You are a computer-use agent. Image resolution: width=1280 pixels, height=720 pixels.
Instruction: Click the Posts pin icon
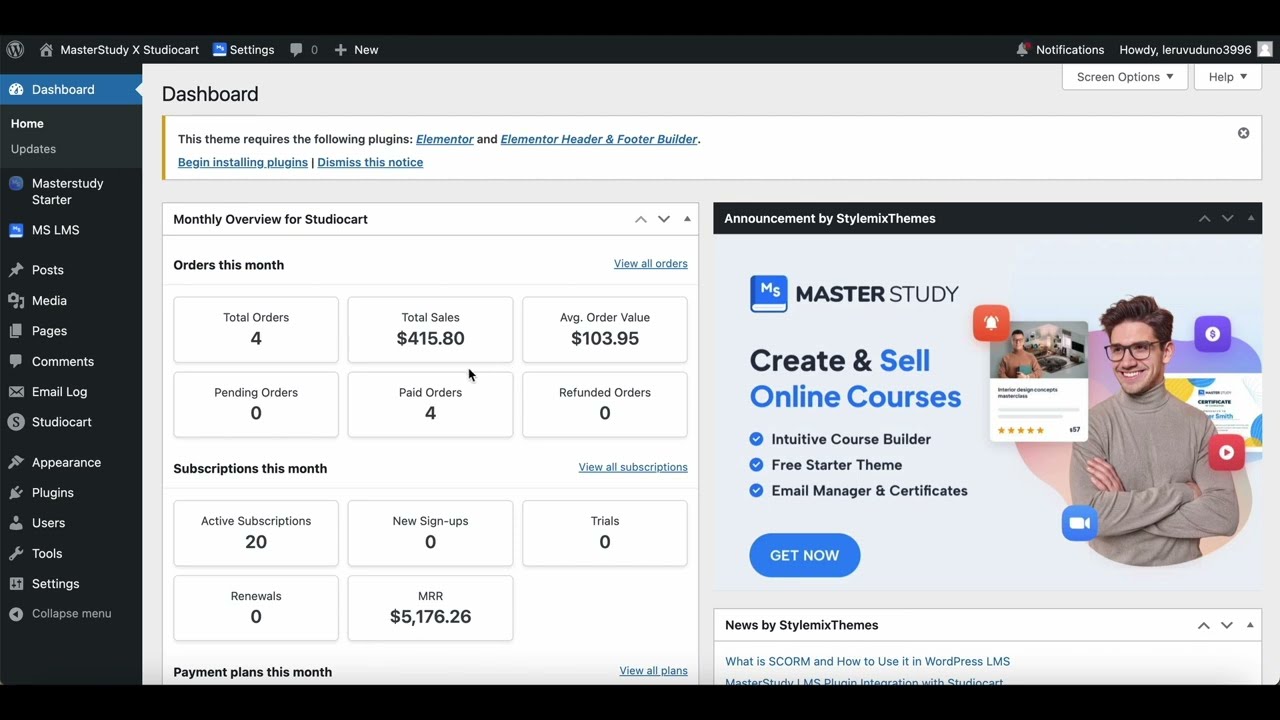pos(16,270)
